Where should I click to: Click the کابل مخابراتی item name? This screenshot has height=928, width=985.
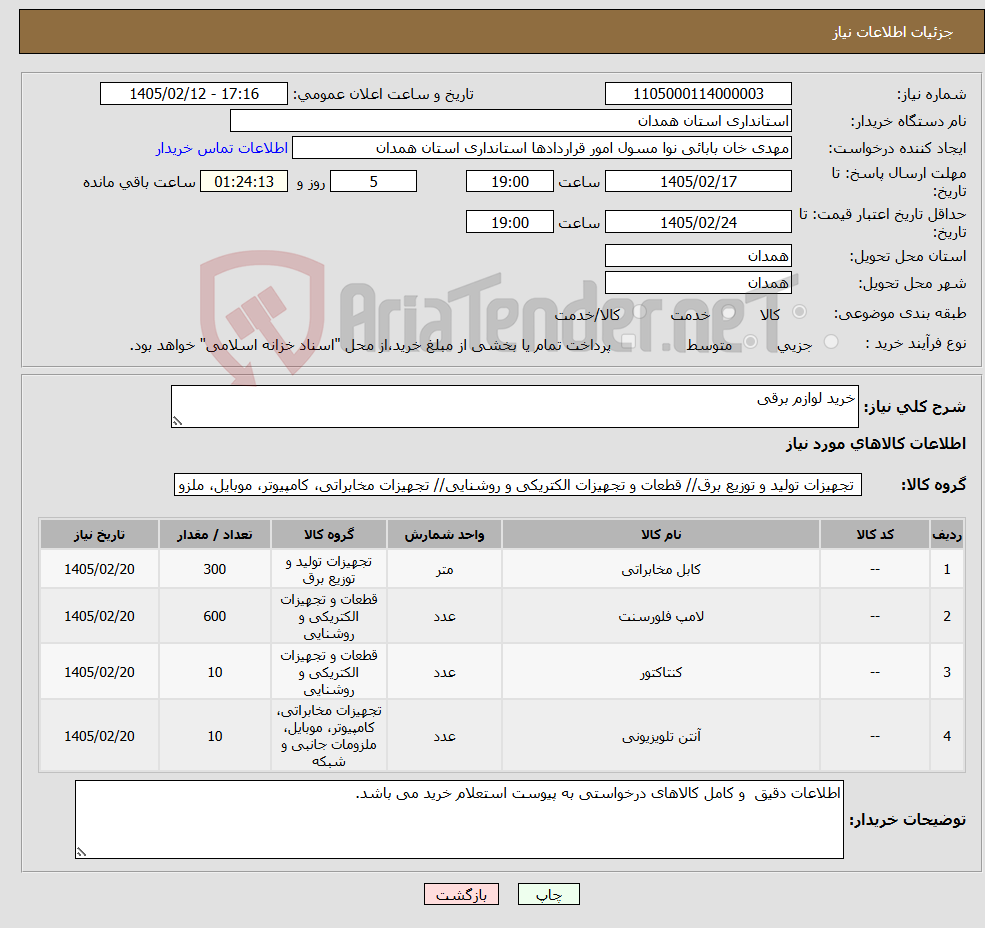tap(661, 569)
